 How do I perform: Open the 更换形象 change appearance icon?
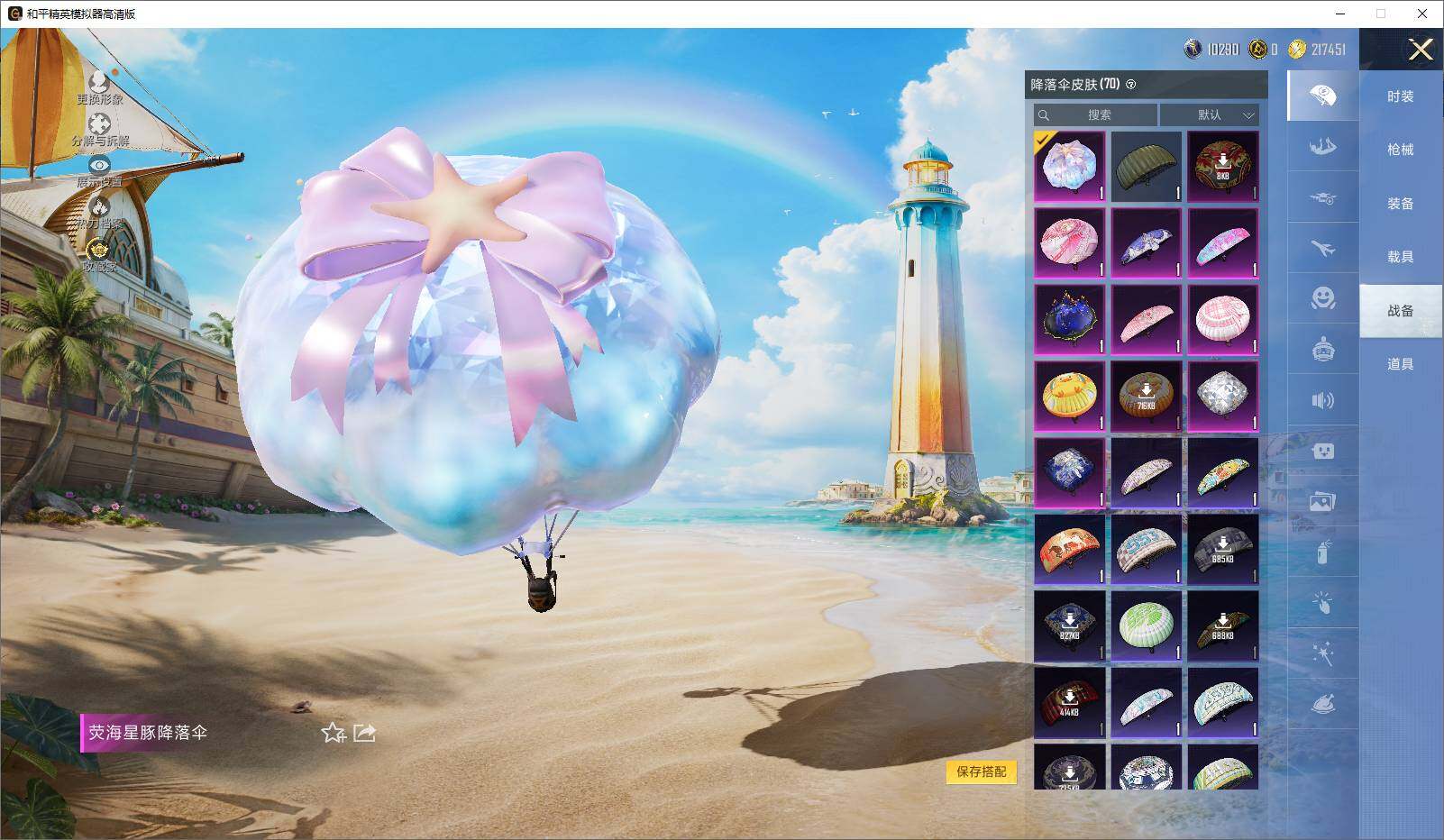click(99, 86)
